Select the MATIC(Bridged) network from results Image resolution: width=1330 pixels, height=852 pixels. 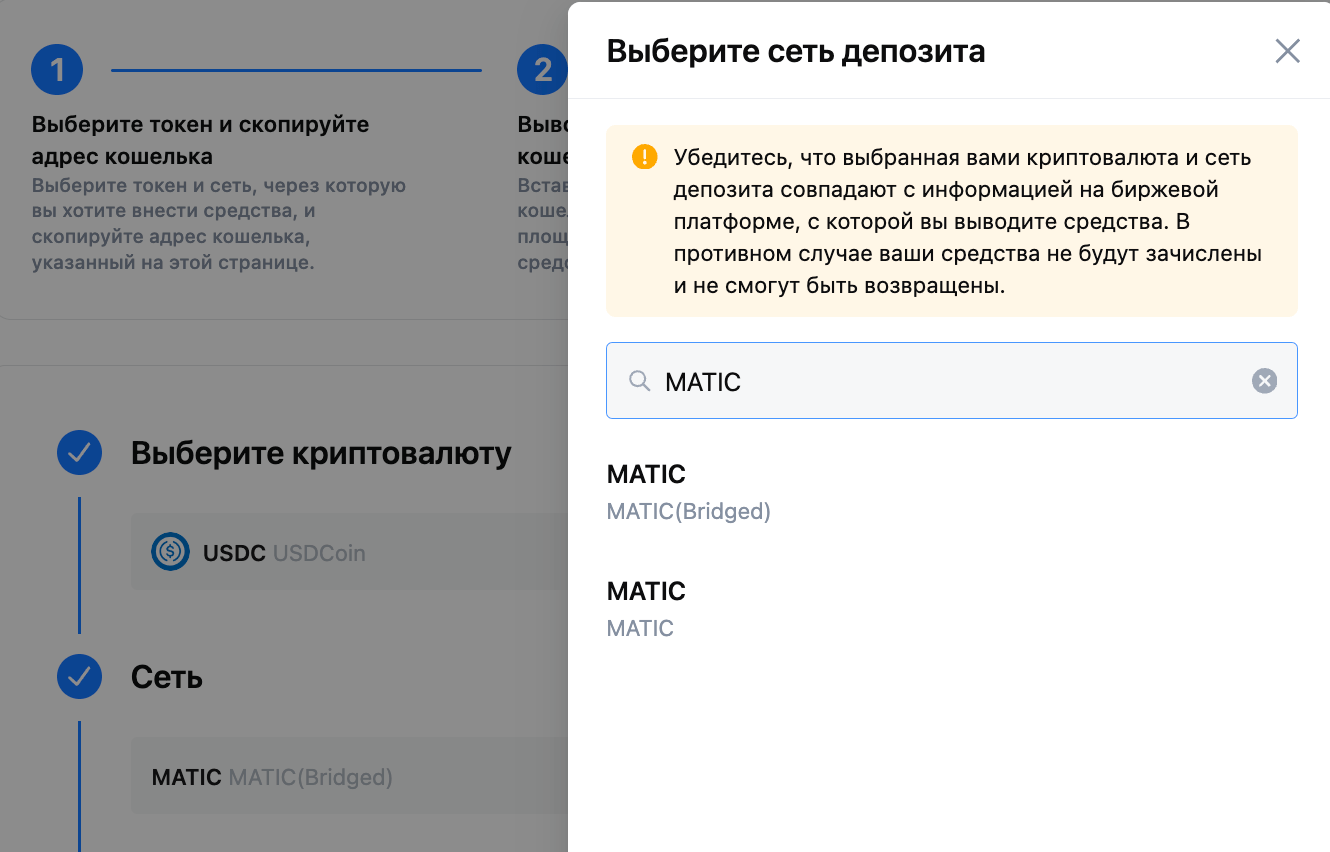click(x=689, y=492)
